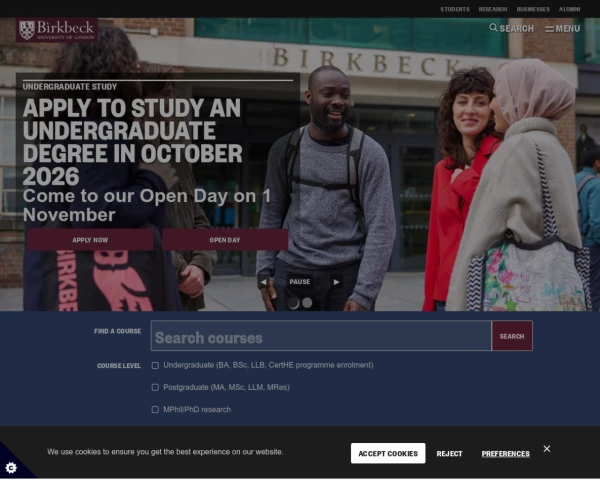Open the Research top menu link
This screenshot has height=480, width=600.
(493, 9)
